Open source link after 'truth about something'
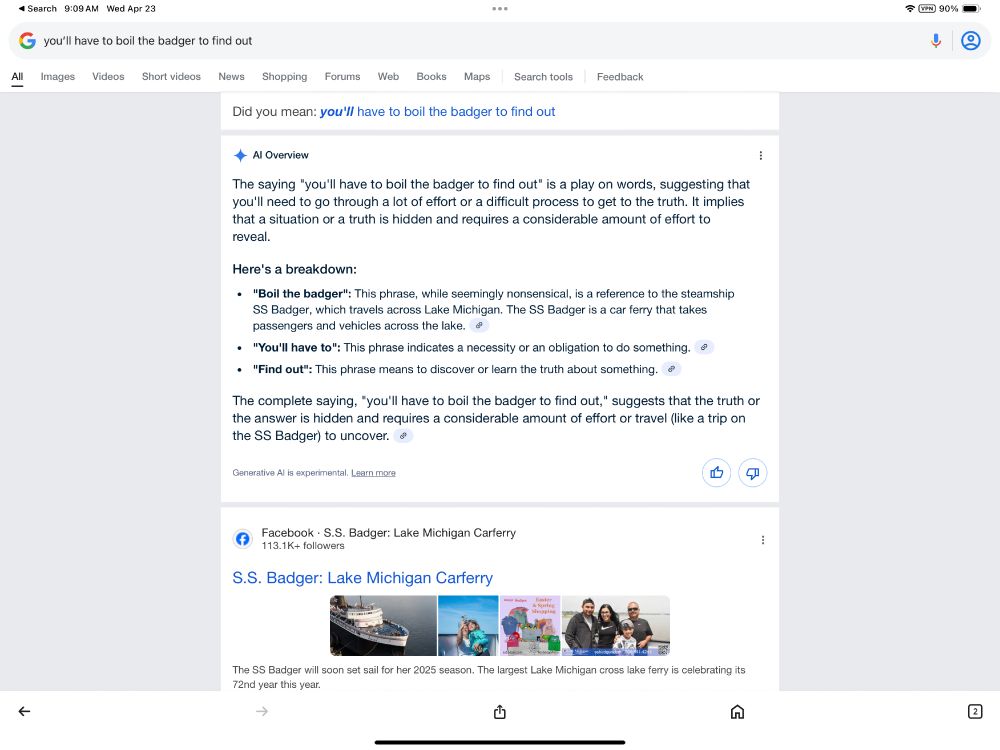The width and height of the screenshot is (1000, 750). (x=671, y=369)
